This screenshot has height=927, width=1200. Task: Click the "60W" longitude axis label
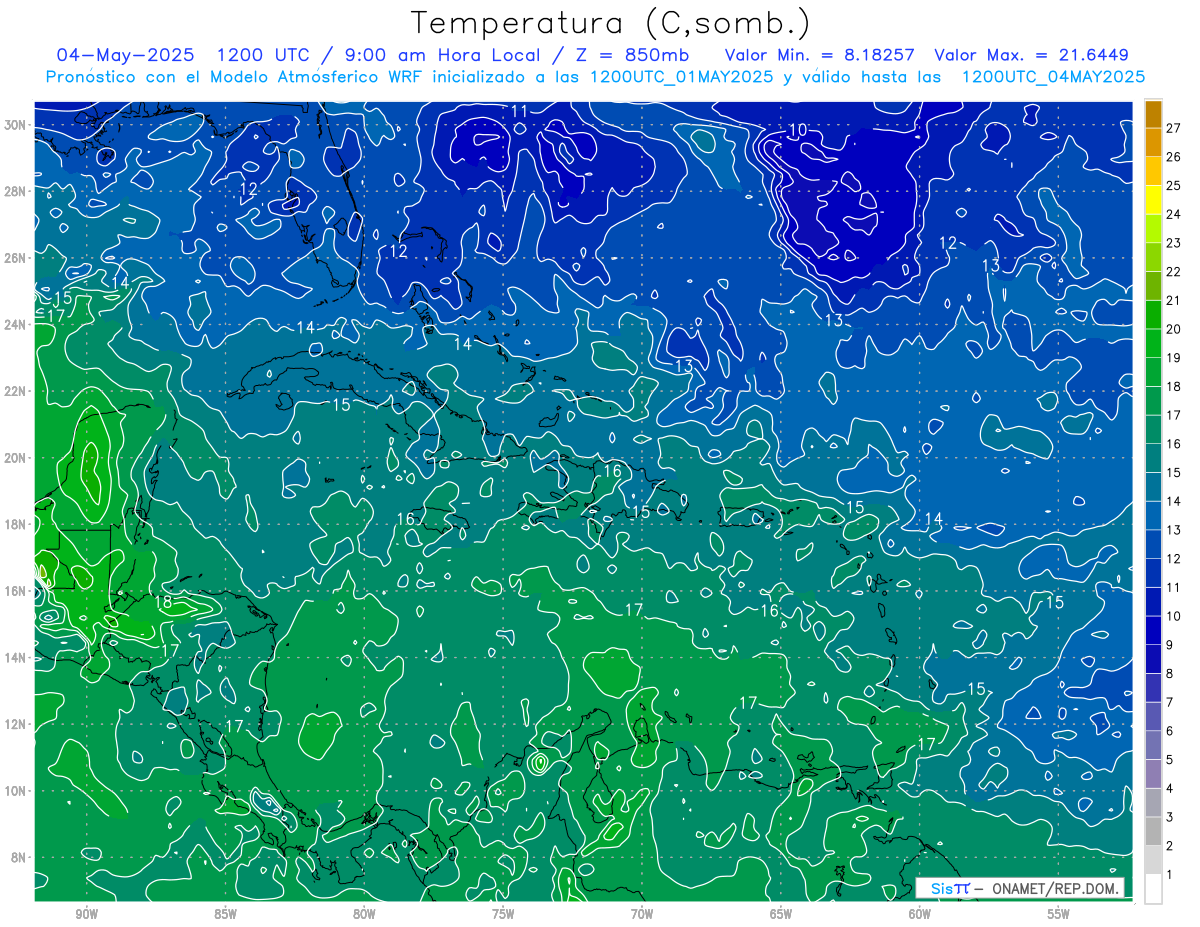(920, 914)
